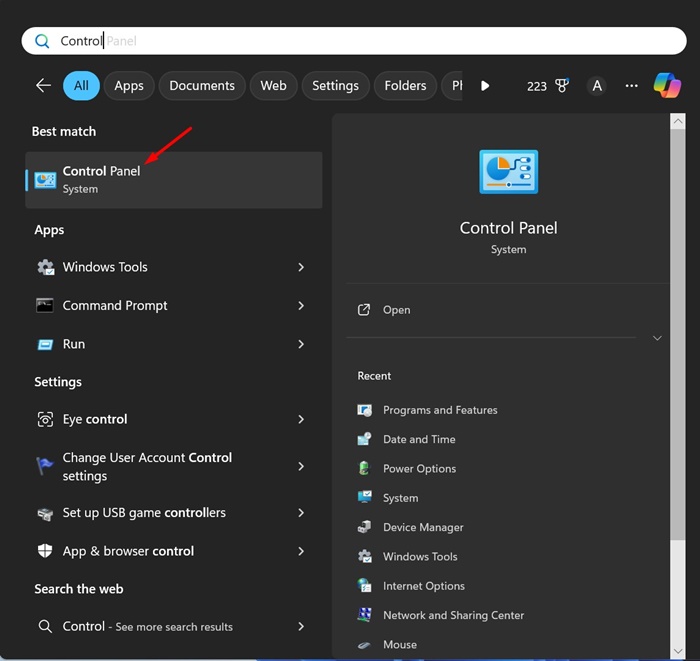Click the Eye control icon
This screenshot has height=661, width=700.
45,419
